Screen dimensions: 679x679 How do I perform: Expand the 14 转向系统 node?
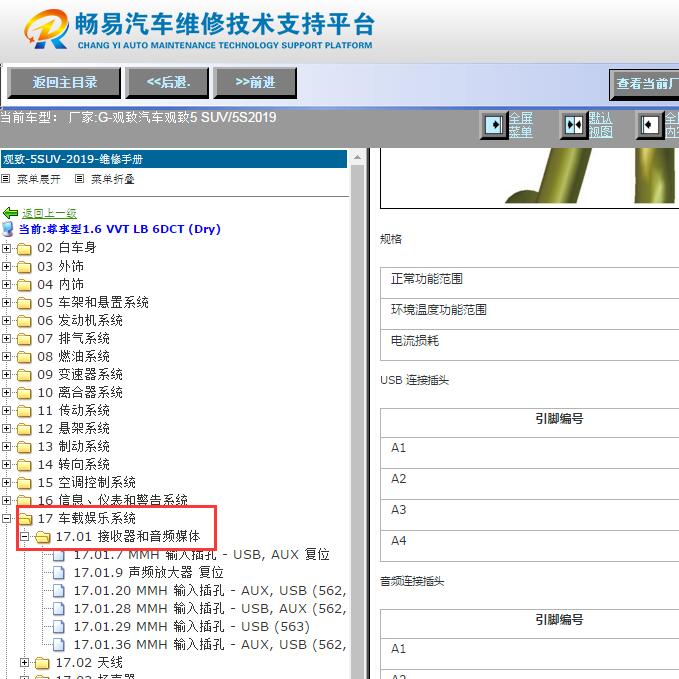(x=6, y=465)
